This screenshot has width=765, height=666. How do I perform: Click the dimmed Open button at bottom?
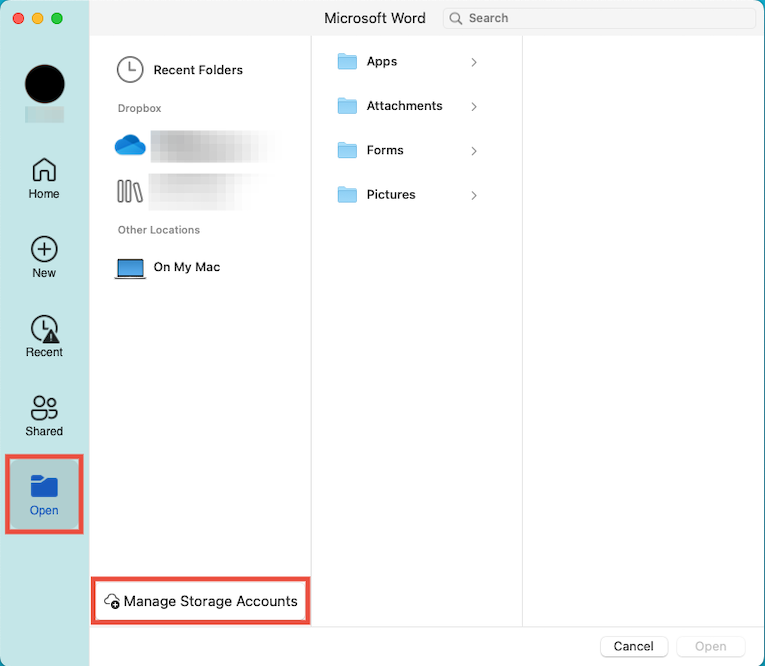711,646
